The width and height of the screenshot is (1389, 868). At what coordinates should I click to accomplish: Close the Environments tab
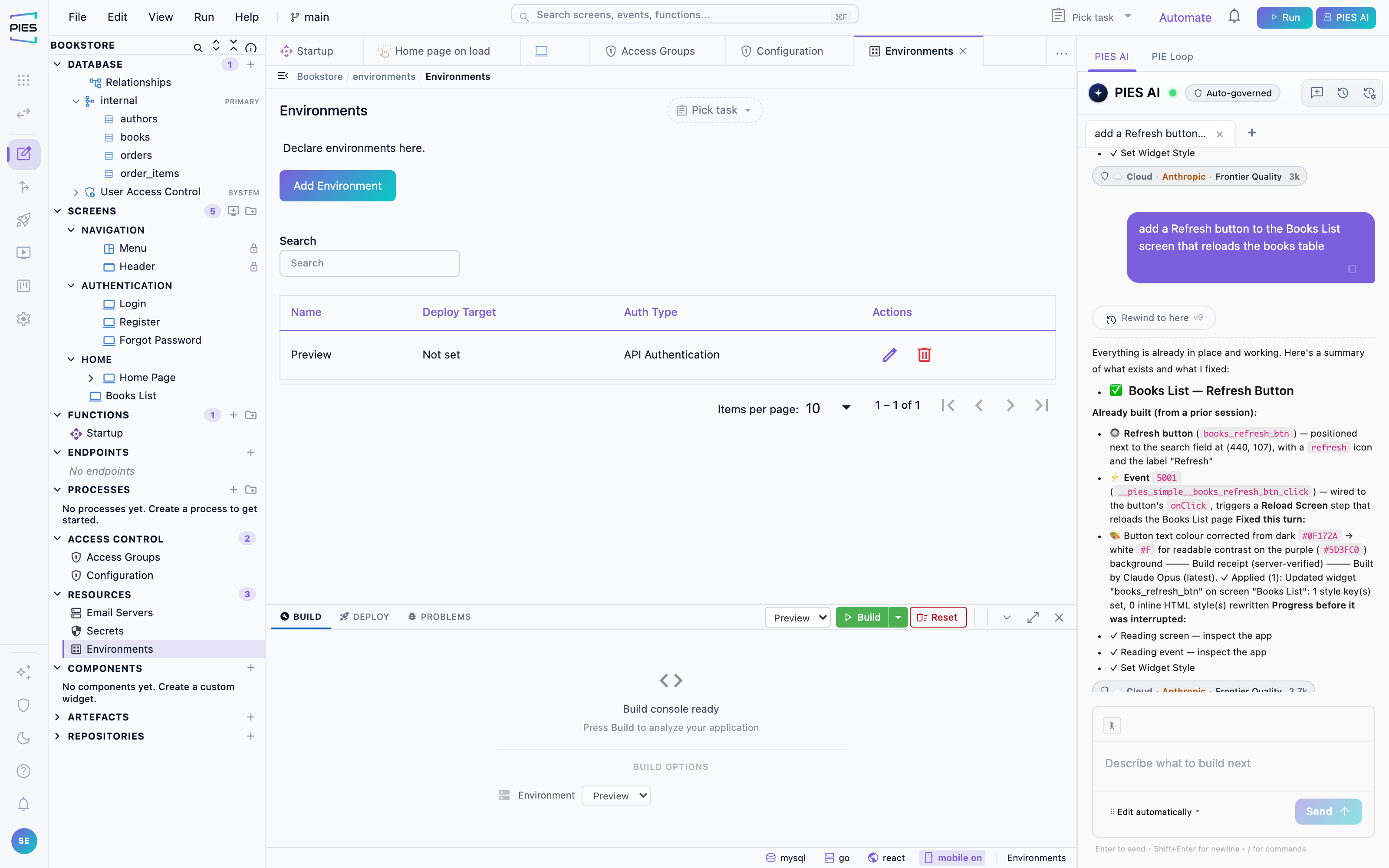point(963,51)
